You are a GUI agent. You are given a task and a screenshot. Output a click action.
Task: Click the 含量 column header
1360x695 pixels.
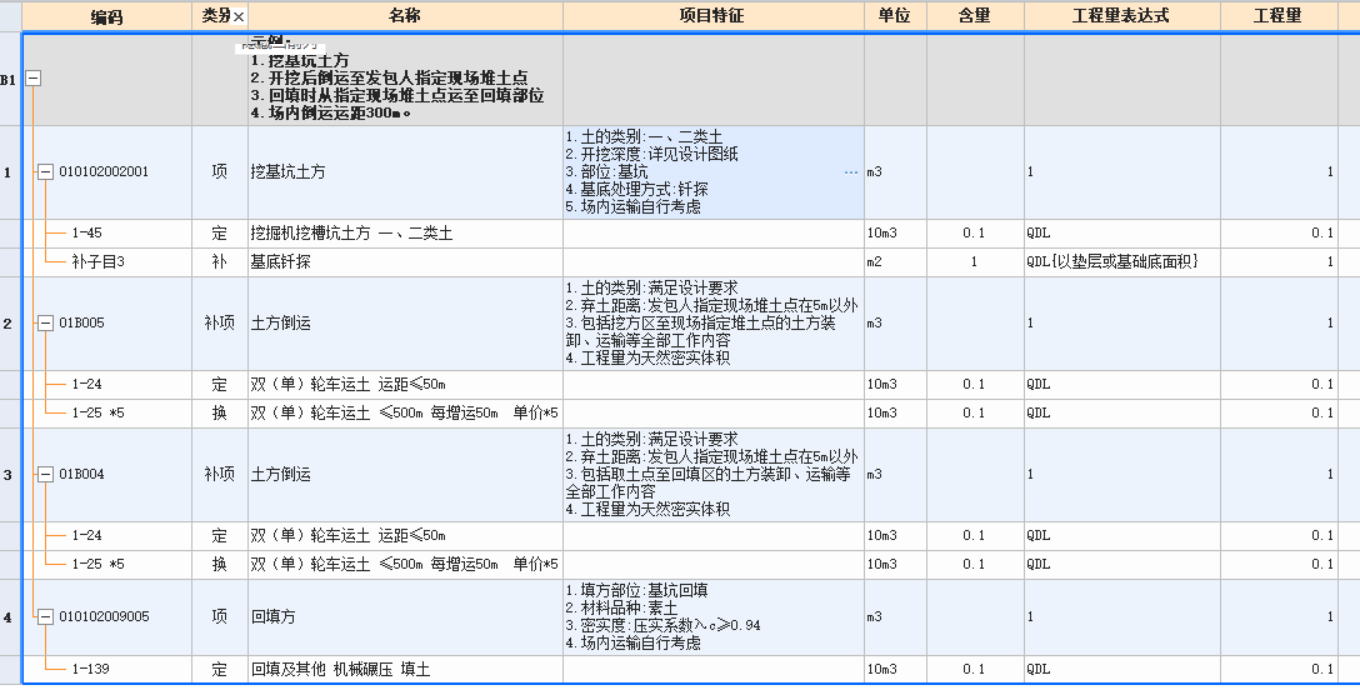click(975, 16)
